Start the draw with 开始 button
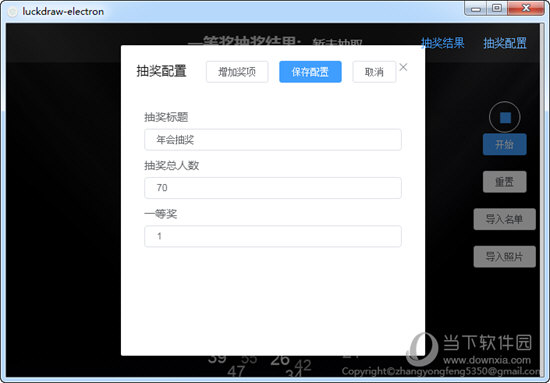The width and height of the screenshot is (550, 383). [x=504, y=144]
